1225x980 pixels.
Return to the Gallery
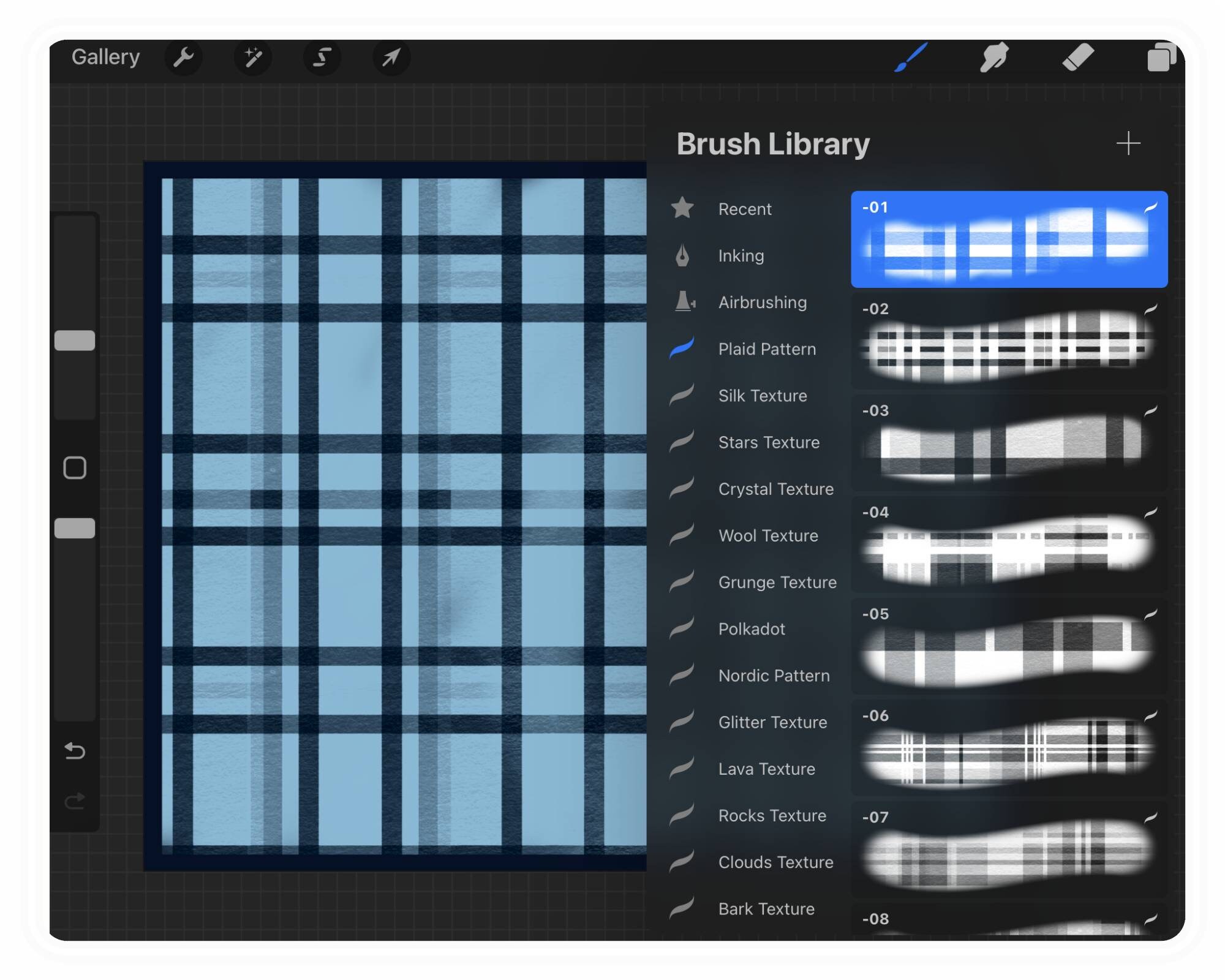[105, 57]
